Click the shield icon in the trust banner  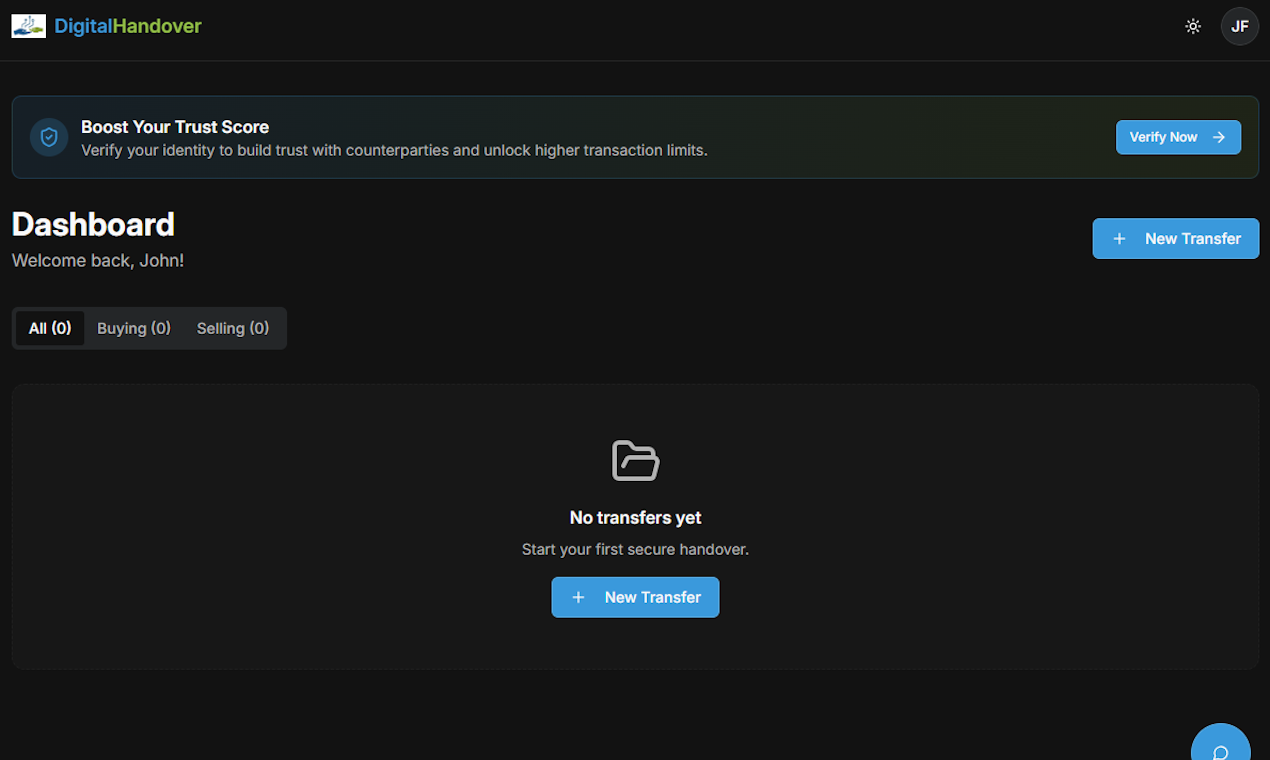(x=48, y=137)
